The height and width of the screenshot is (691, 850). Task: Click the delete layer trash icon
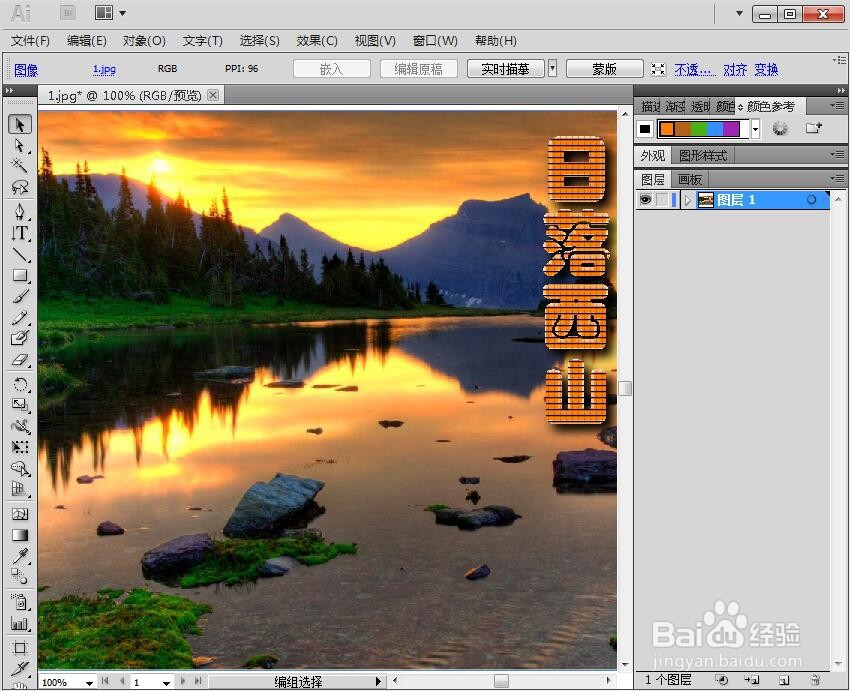[815, 680]
